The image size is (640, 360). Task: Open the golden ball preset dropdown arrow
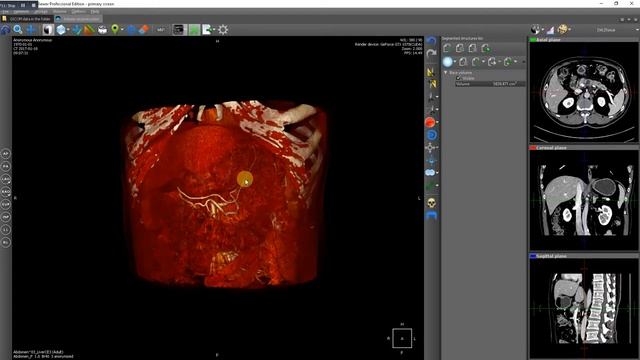pos(569,29)
